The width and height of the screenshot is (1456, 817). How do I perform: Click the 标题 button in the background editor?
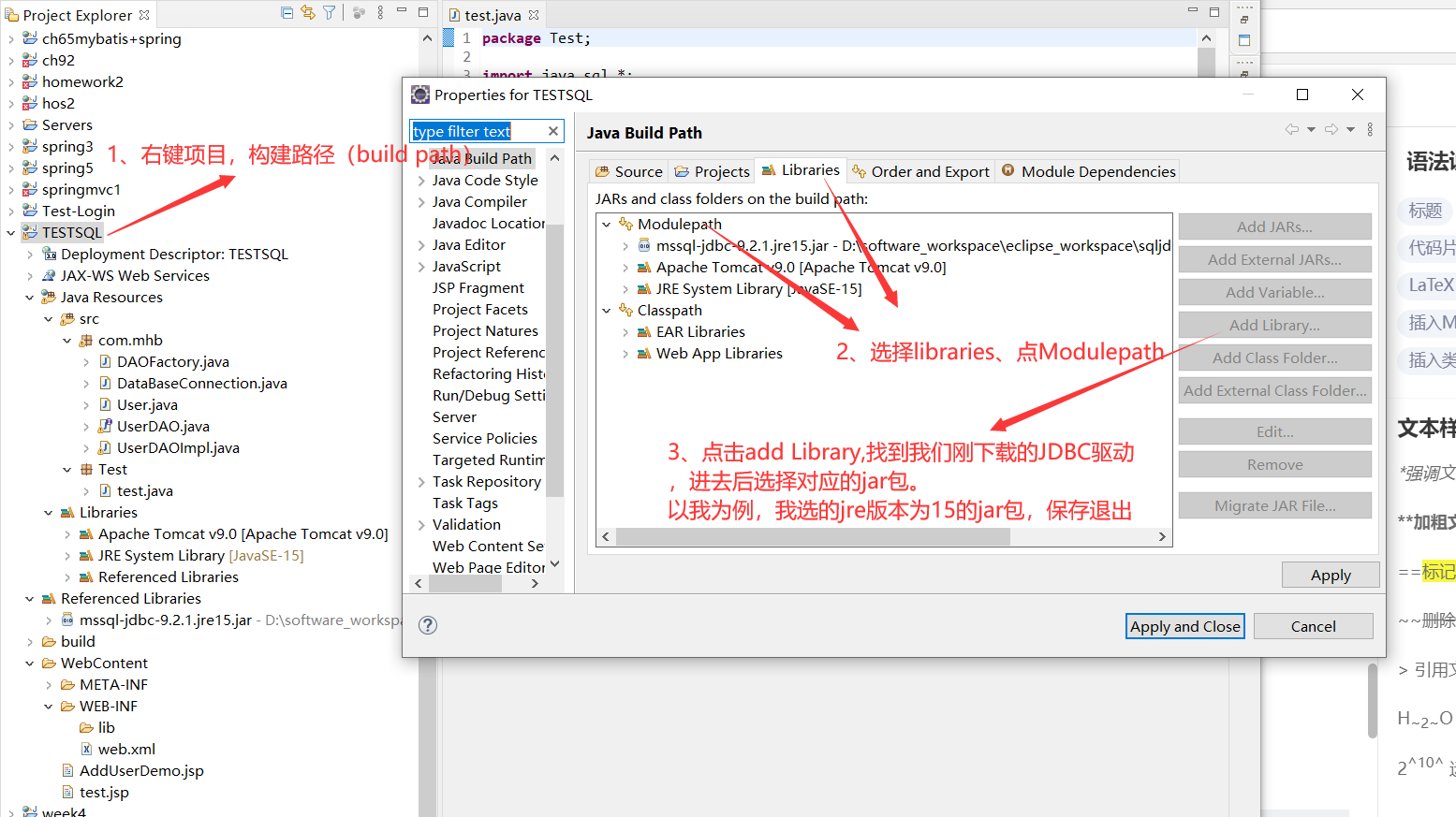[x=1425, y=211]
